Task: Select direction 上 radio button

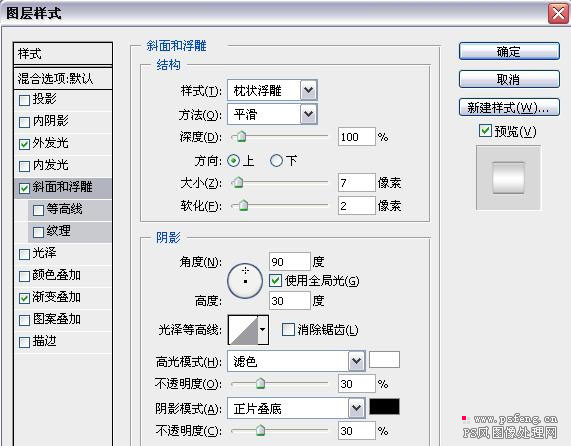Action: point(233,160)
